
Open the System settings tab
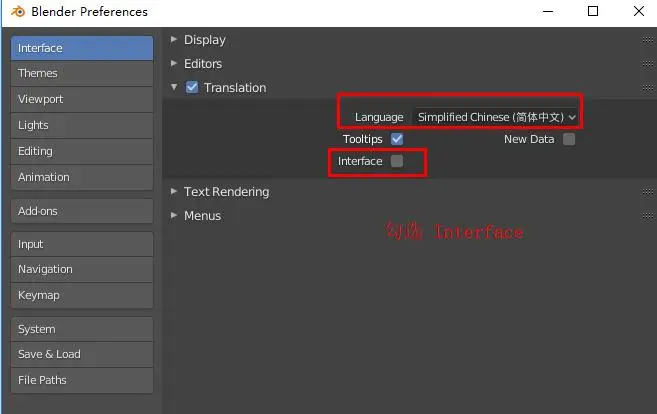82,329
